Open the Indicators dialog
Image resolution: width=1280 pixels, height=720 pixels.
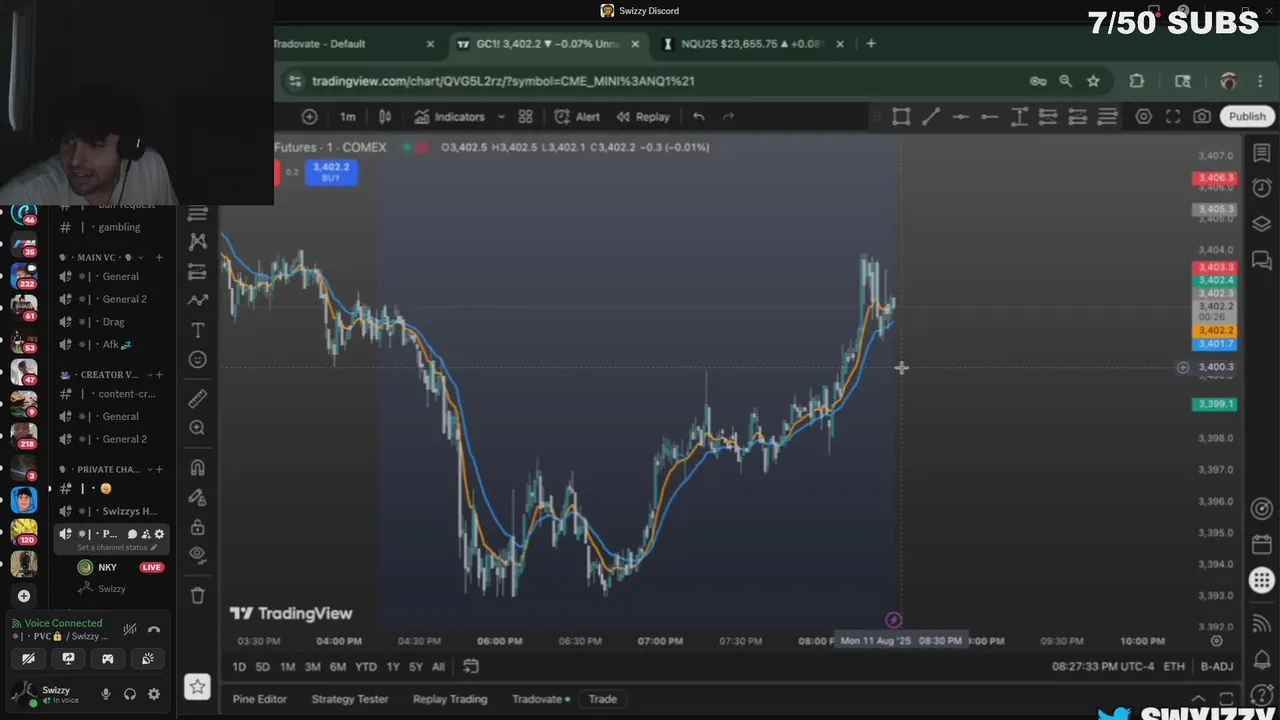pos(449,117)
